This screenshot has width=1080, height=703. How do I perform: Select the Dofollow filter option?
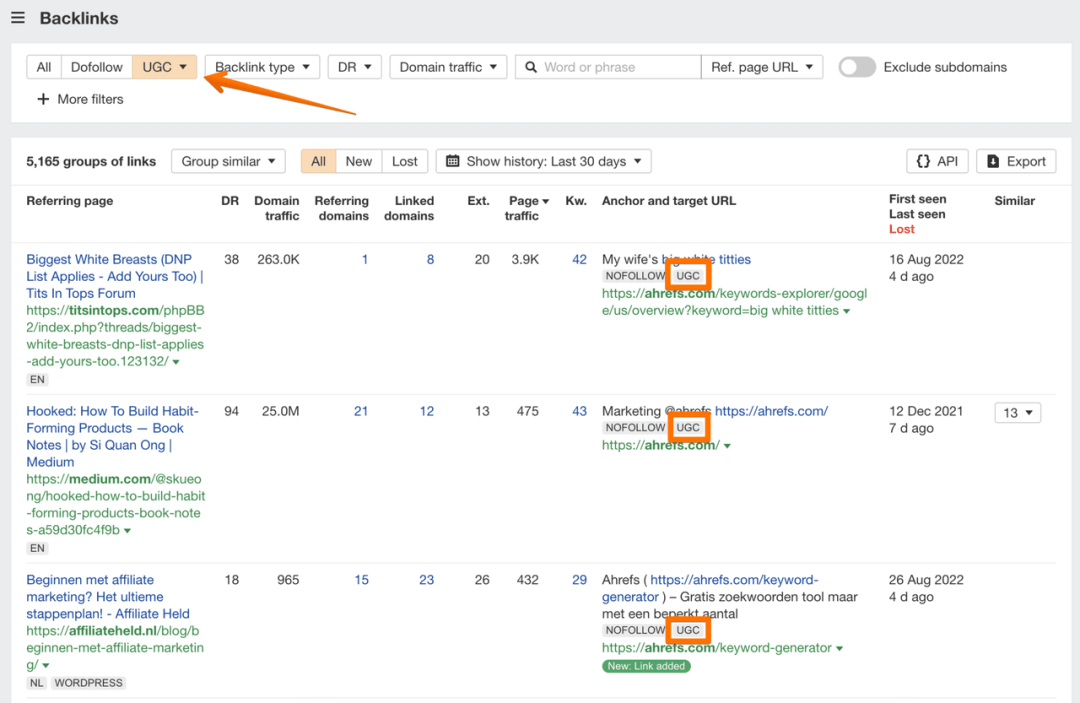click(x=96, y=67)
